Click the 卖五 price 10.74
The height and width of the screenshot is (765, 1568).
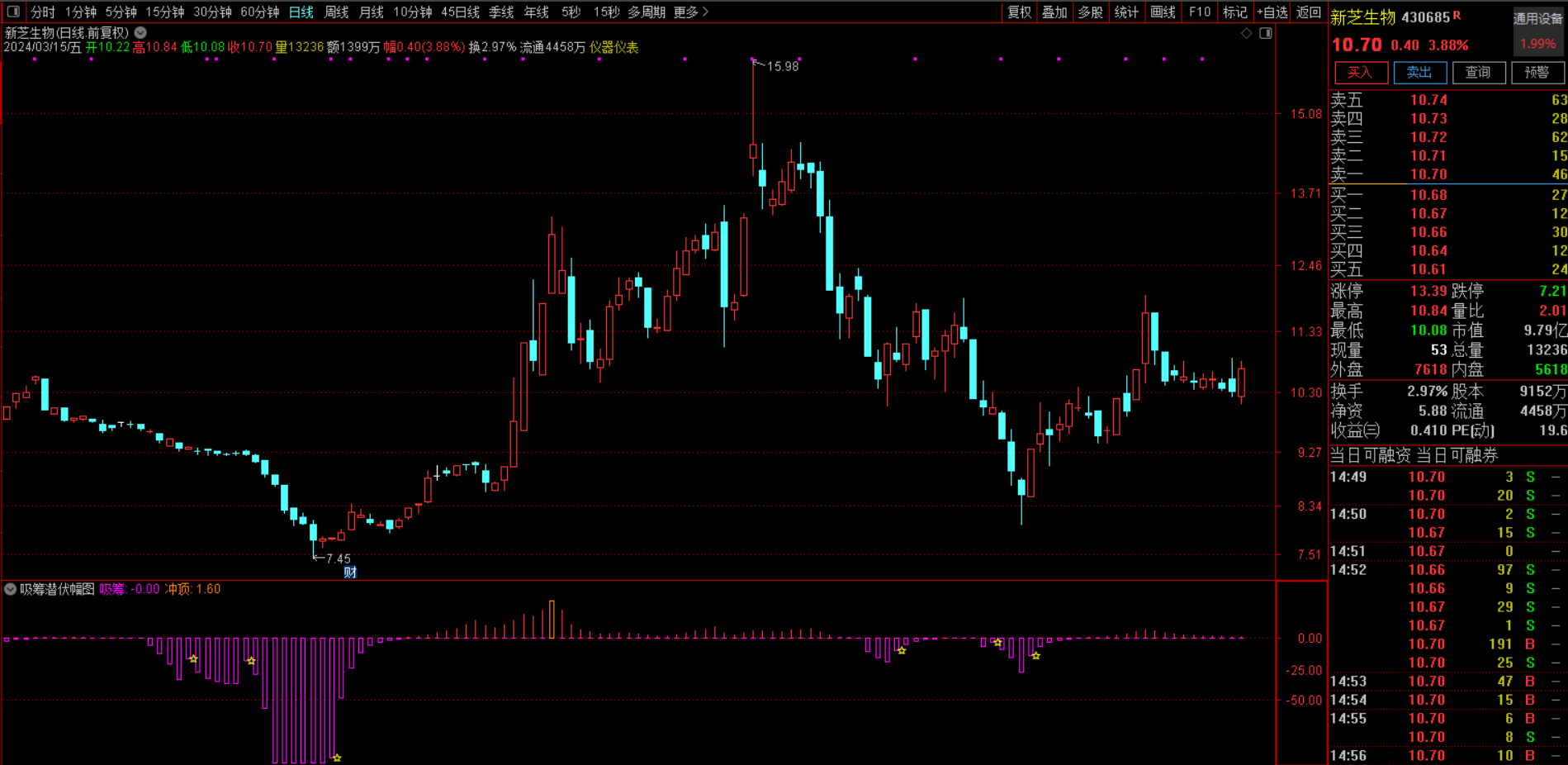coord(1428,100)
